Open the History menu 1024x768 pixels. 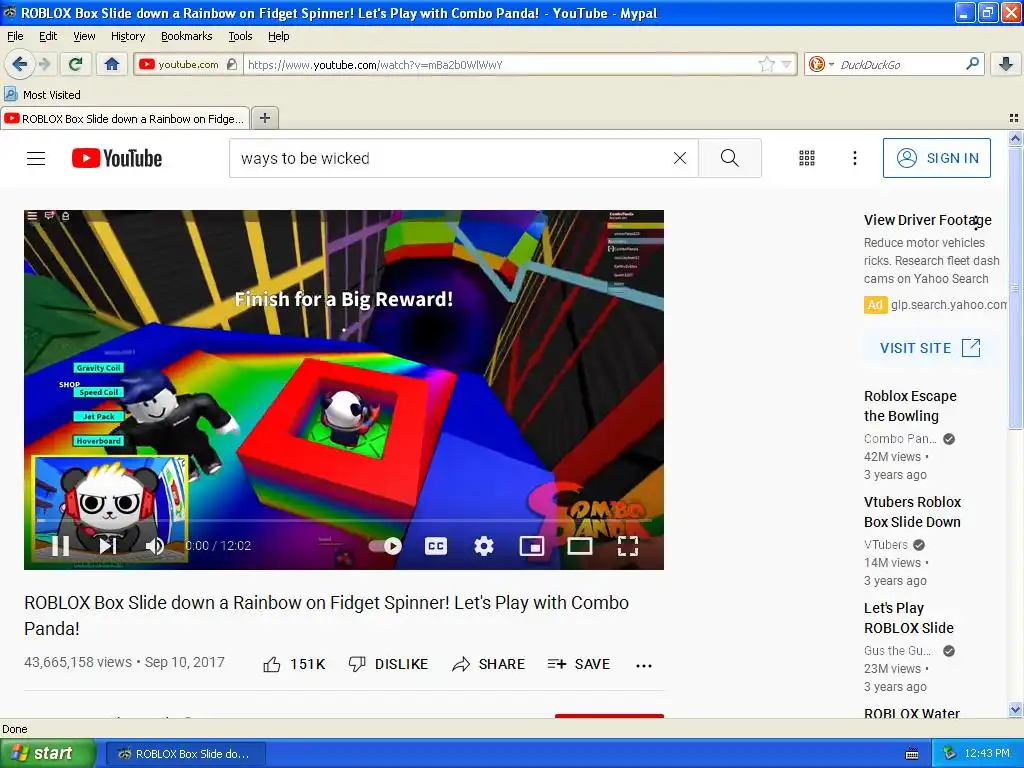tap(128, 36)
